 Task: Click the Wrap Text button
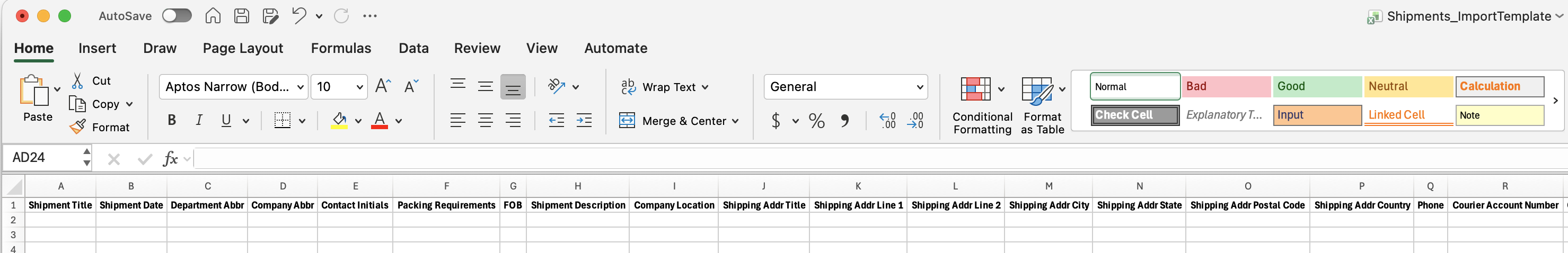664,87
